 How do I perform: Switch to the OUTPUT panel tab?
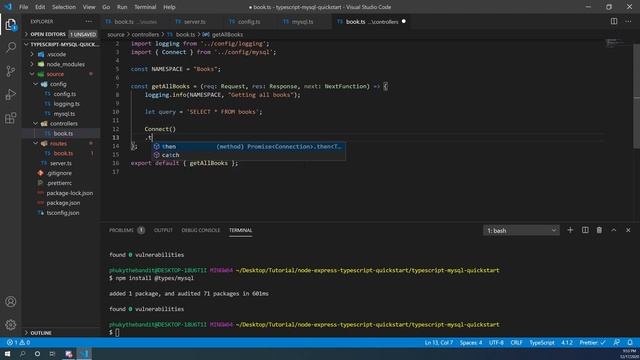tap(163, 230)
